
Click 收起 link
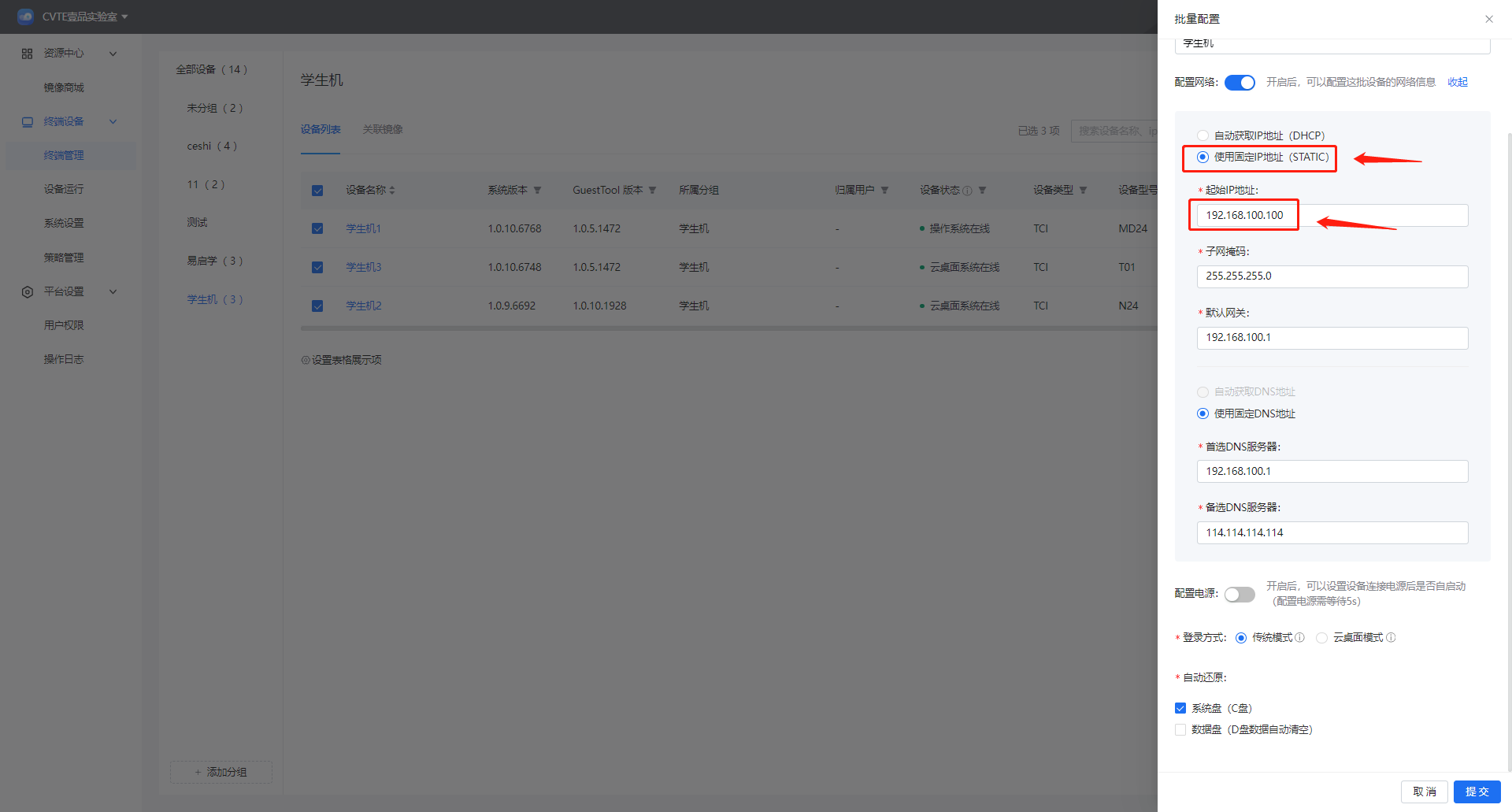click(x=1458, y=82)
